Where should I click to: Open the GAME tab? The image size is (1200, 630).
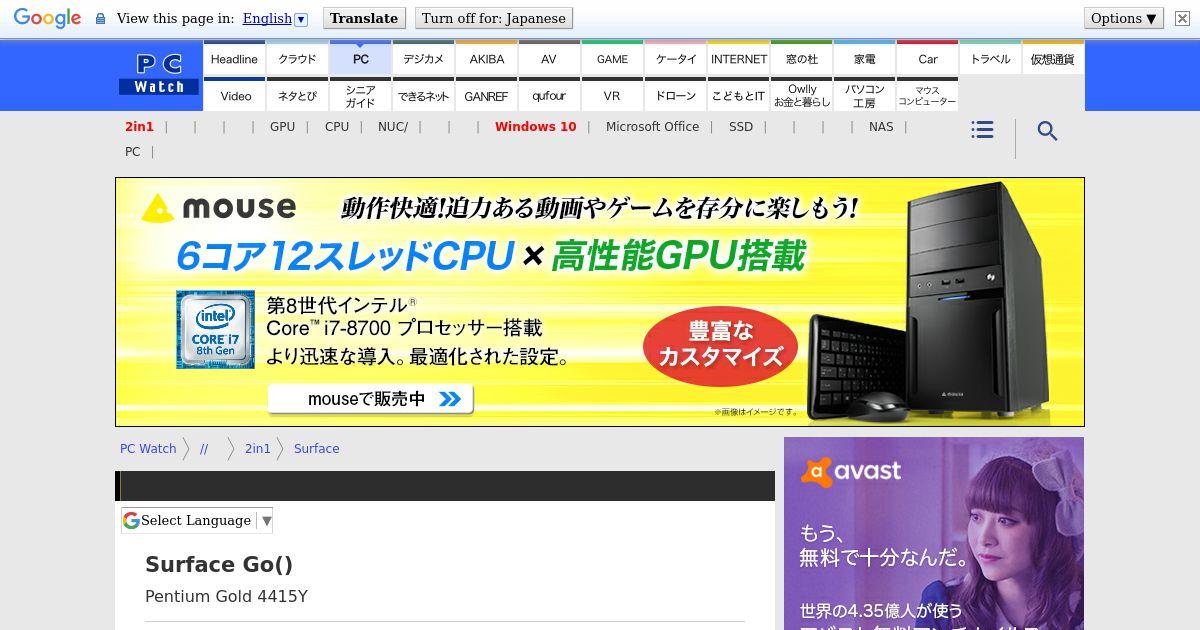coord(612,58)
